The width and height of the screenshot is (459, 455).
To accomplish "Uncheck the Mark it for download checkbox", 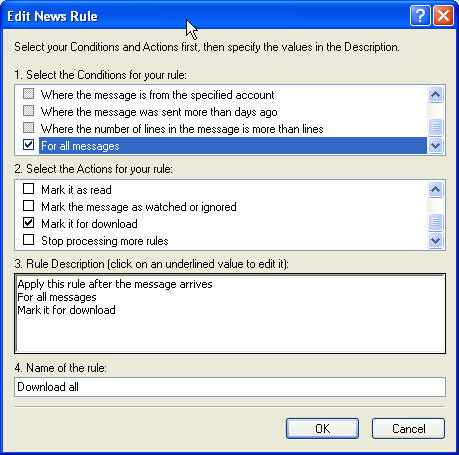I will pyautogui.click(x=29, y=222).
